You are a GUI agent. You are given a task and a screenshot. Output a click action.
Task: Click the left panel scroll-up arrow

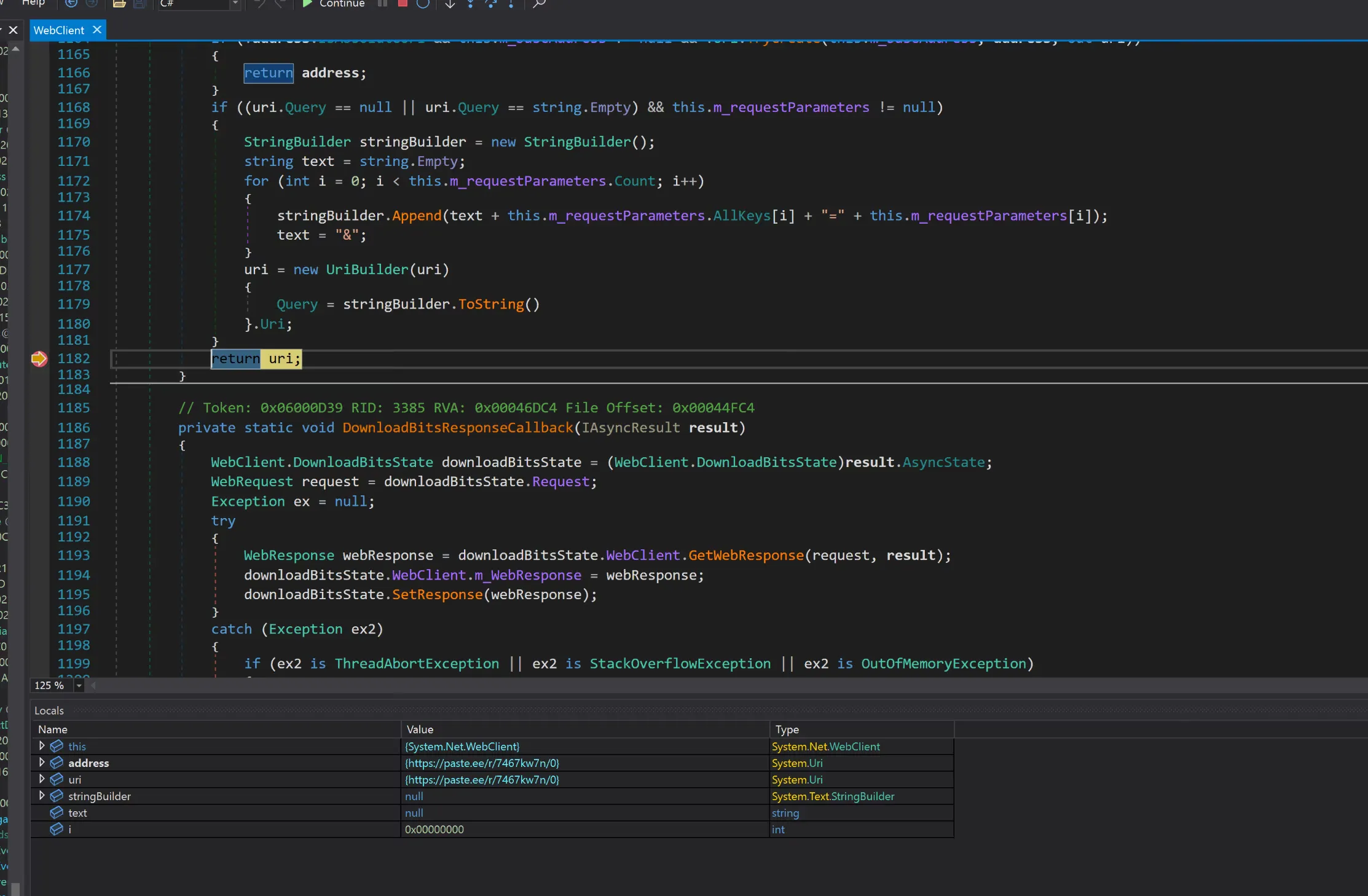[16, 49]
